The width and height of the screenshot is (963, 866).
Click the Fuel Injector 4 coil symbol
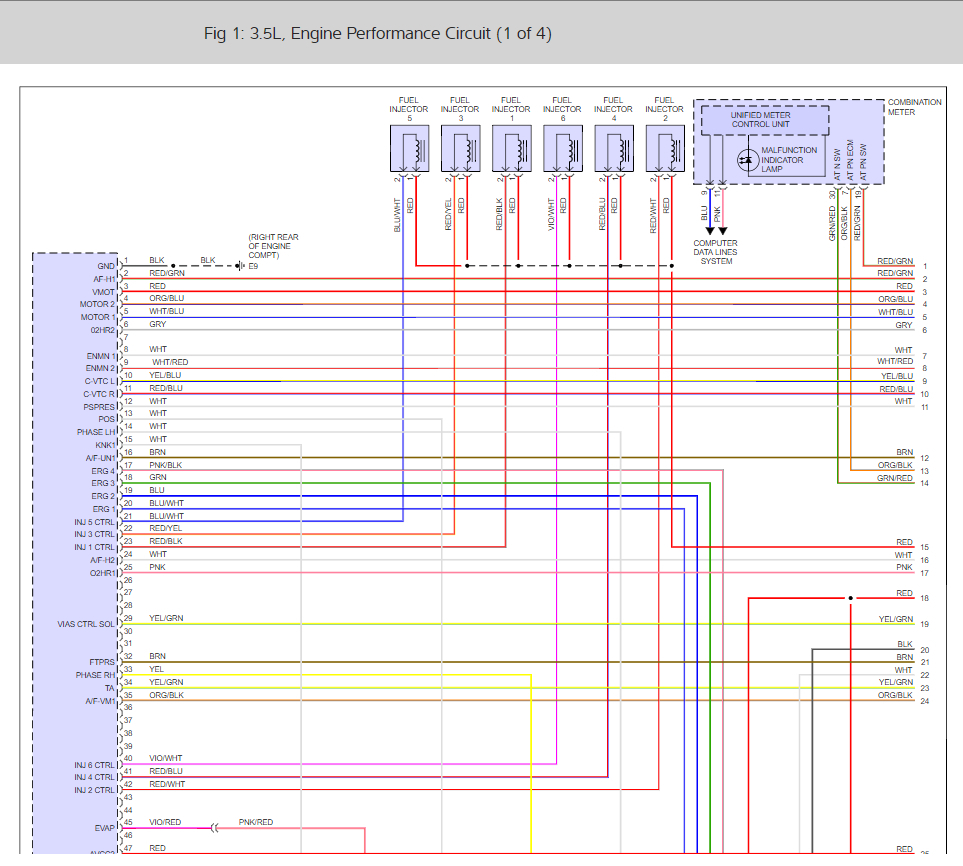click(613, 148)
